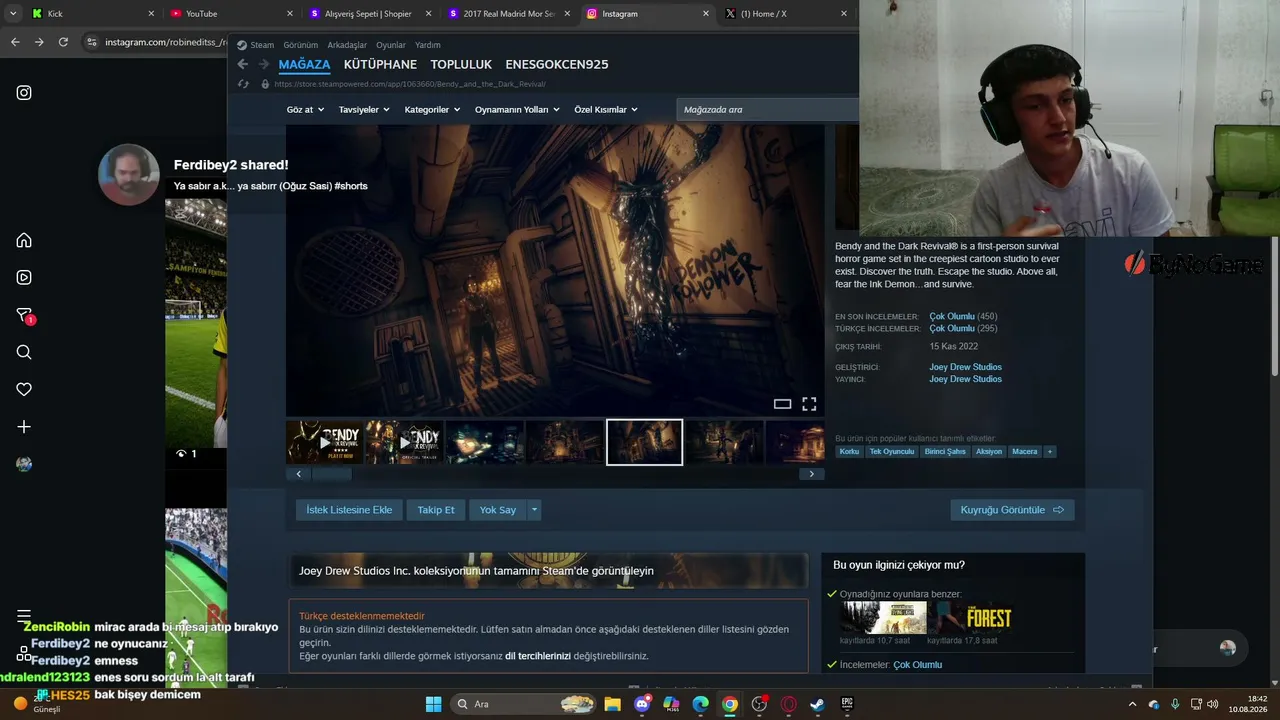Open Instagram messages icon with notification badge
This screenshot has width=1280, height=720.
tap(25, 316)
